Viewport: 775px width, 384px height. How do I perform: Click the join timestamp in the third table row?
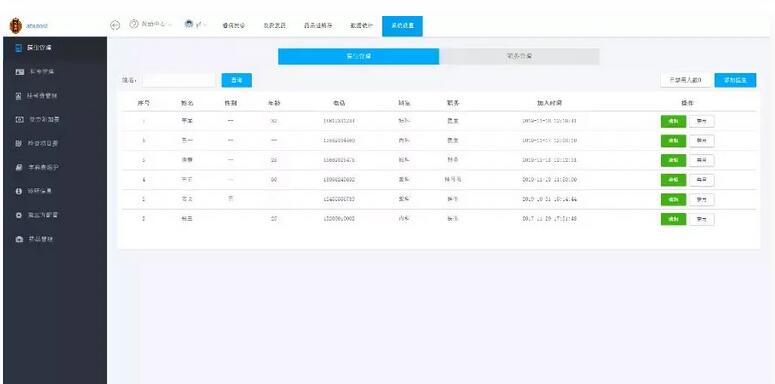(549, 160)
